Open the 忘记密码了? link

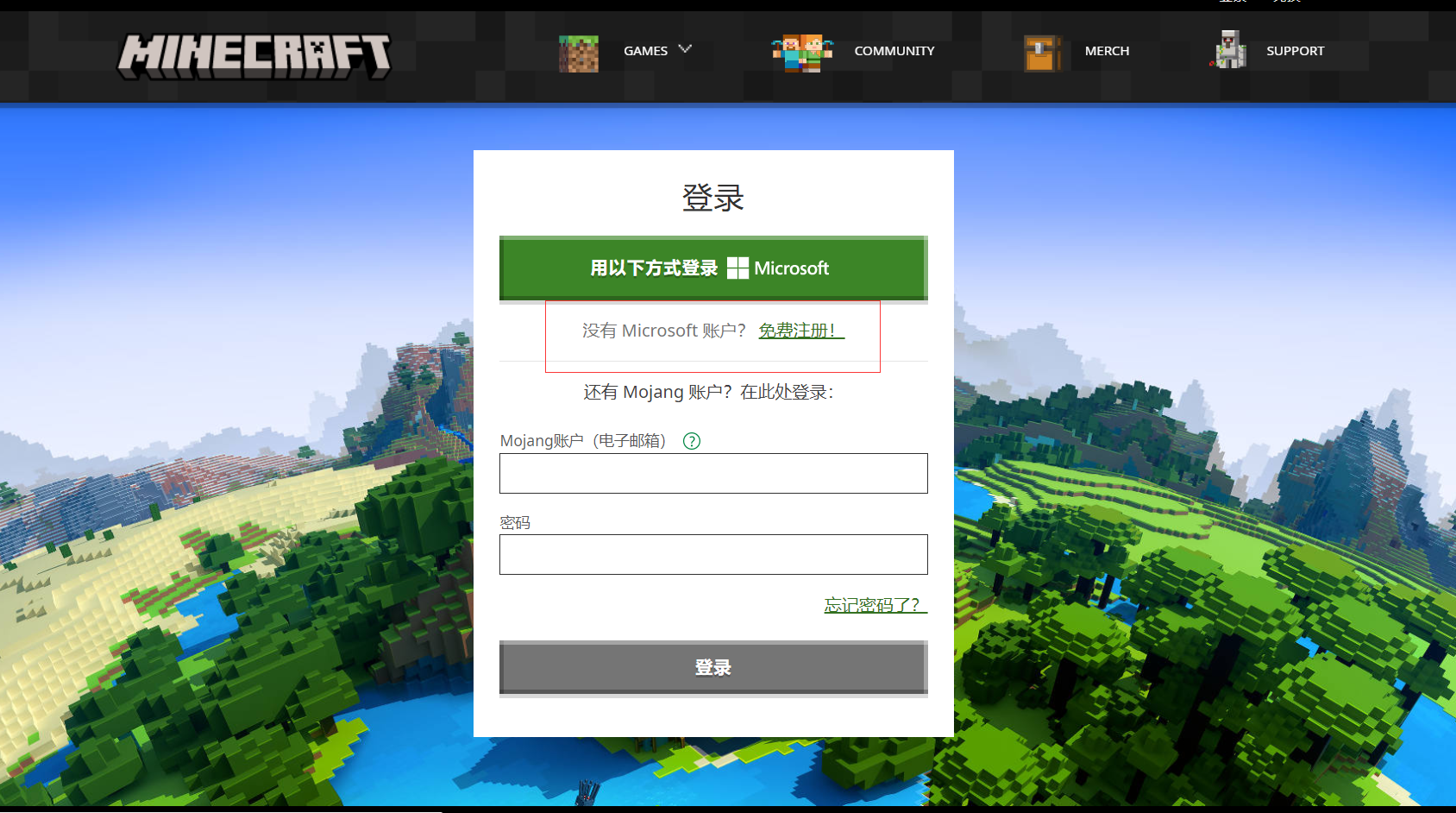tap(875, 605)
